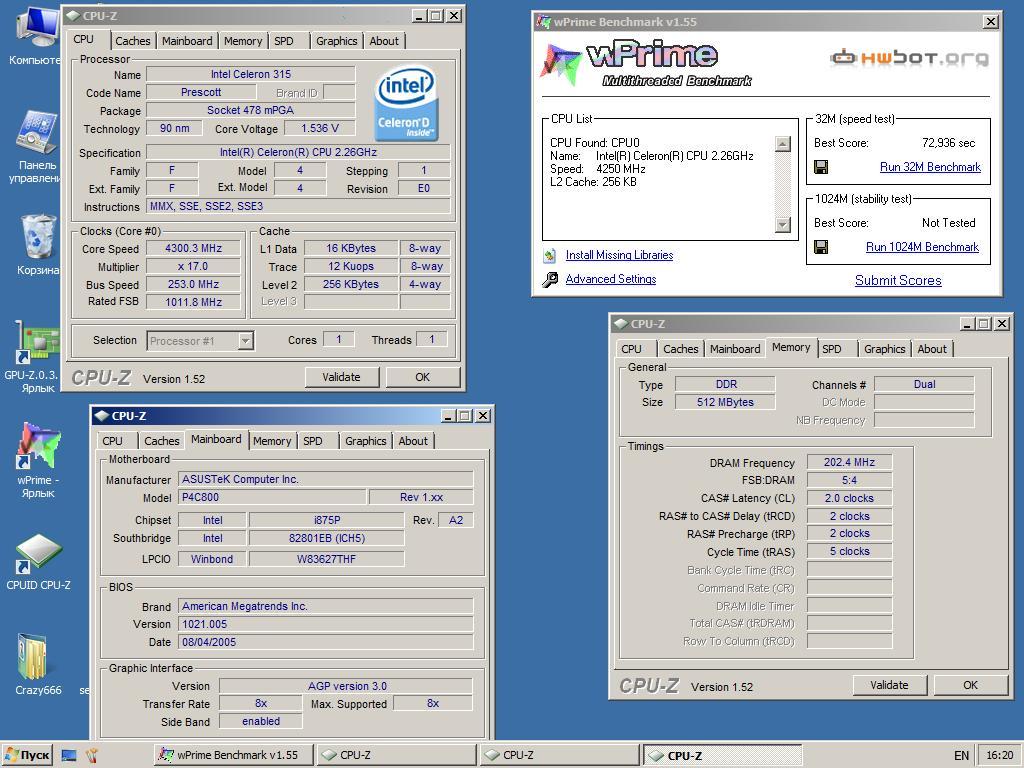The height and width of the screenshot is (768, 1024).
Task: Open Caches tab in top CPU-Z window
Action: click(133, 41)
